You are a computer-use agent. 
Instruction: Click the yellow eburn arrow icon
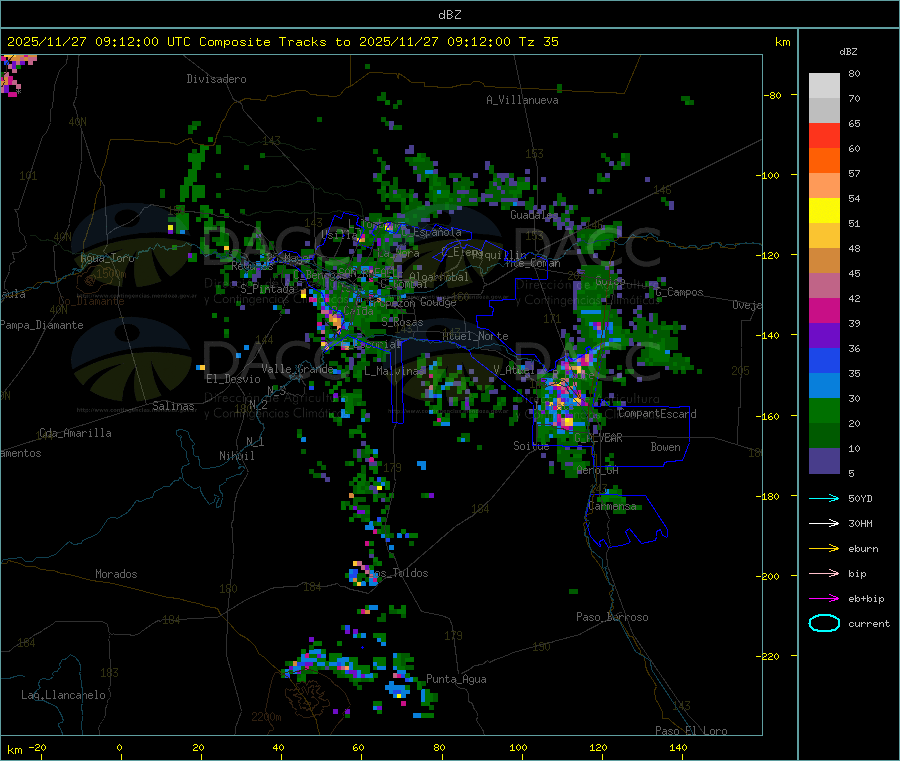click(824, 549)
